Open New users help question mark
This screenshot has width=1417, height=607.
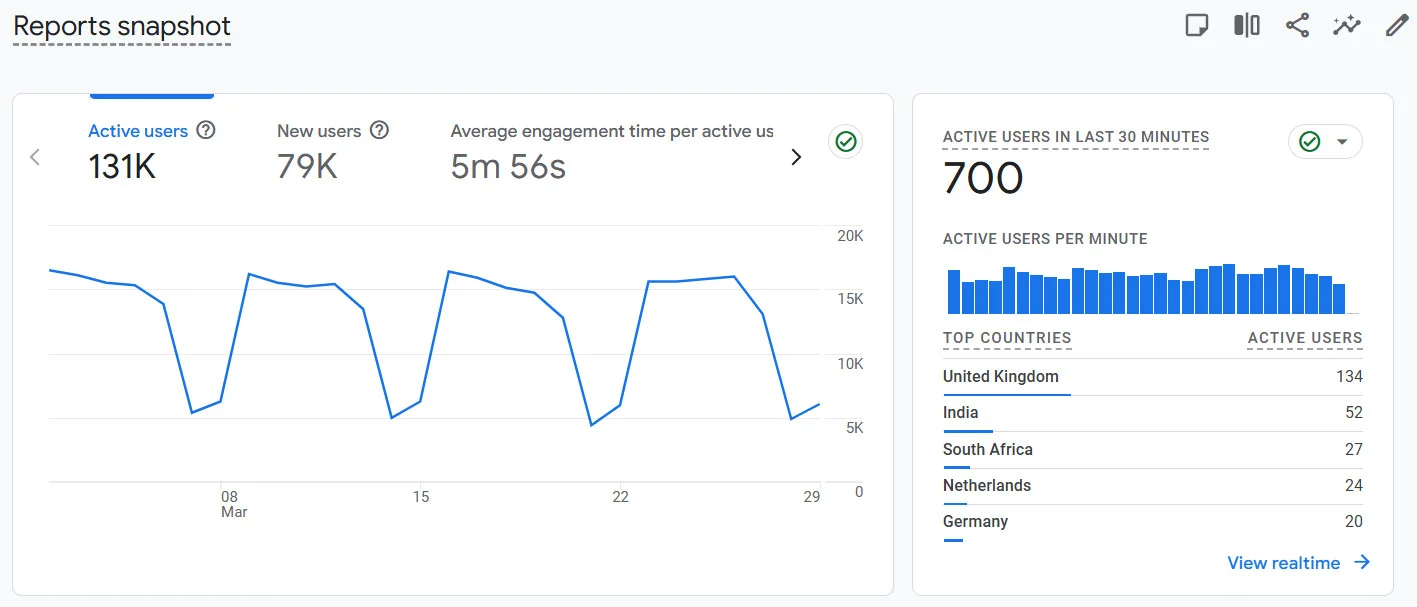pyautogui.click(x=379, y=130)
